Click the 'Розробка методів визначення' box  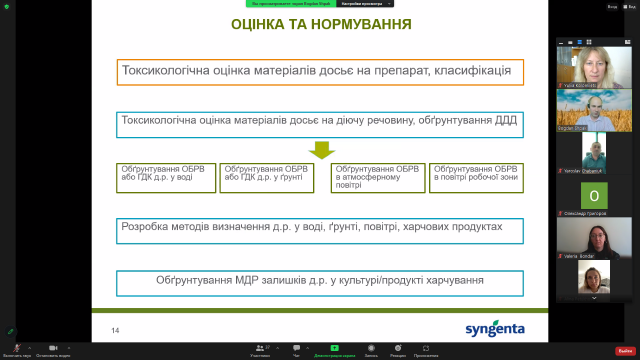tap(320, 231)
